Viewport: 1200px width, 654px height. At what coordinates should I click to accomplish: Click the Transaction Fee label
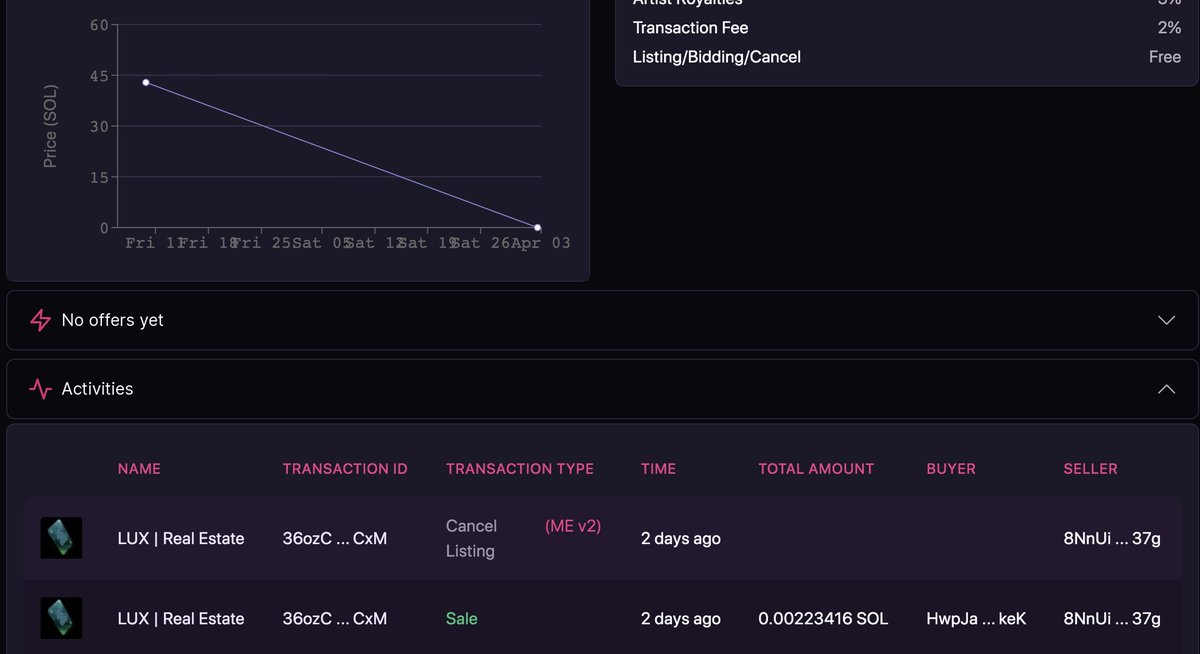coord(691,28)
